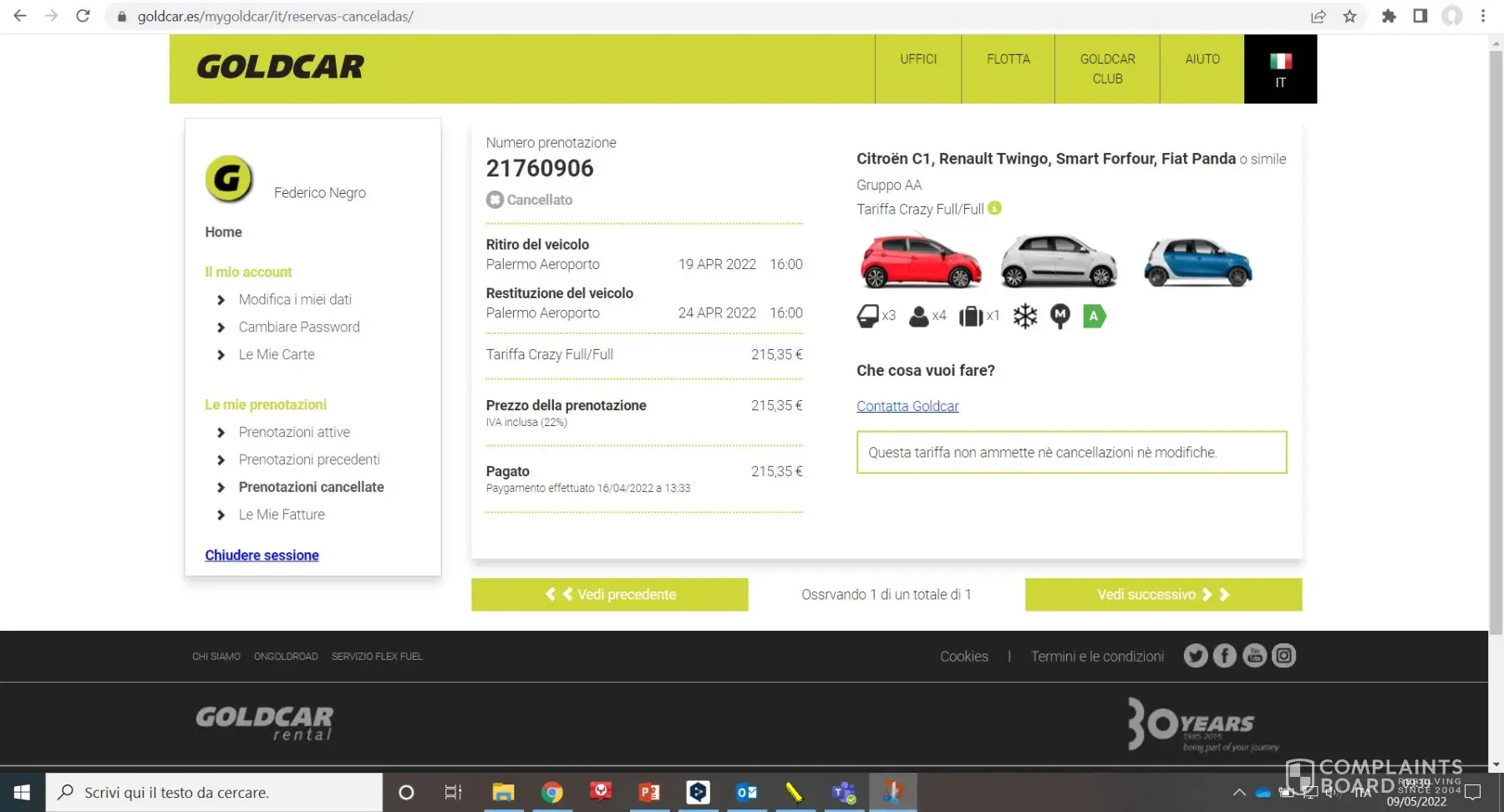Open Le Mie Fatture section
1504x812 pixels.
coord(282,515)
